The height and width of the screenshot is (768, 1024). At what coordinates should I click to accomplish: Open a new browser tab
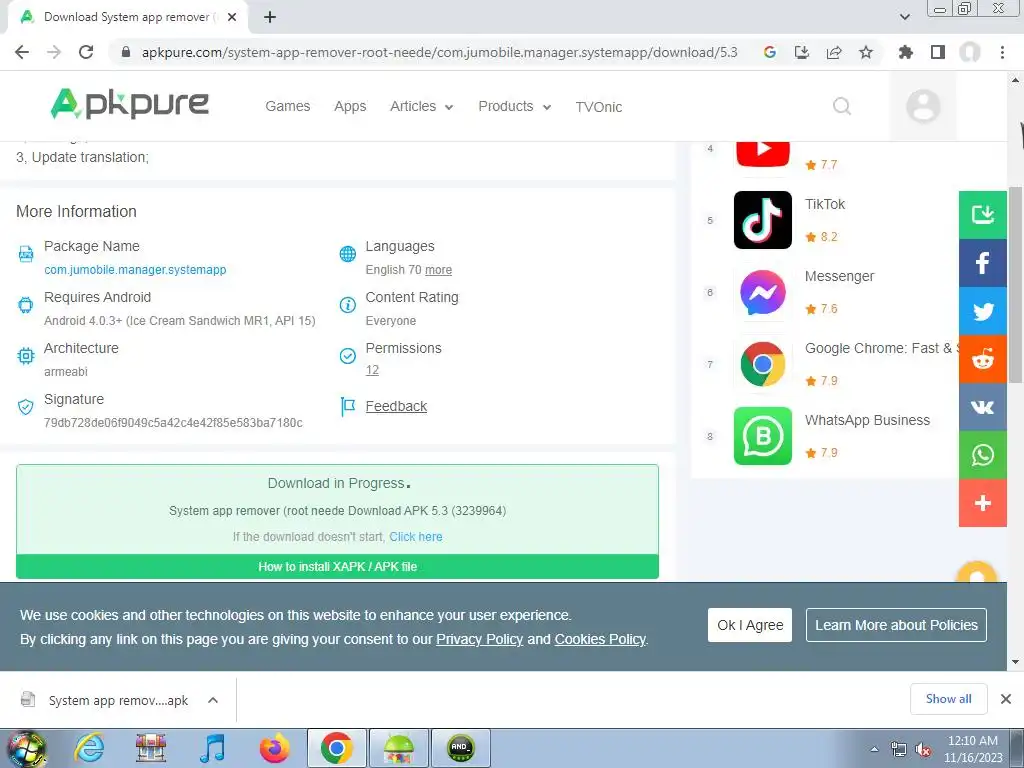click(x=270, y=17)
